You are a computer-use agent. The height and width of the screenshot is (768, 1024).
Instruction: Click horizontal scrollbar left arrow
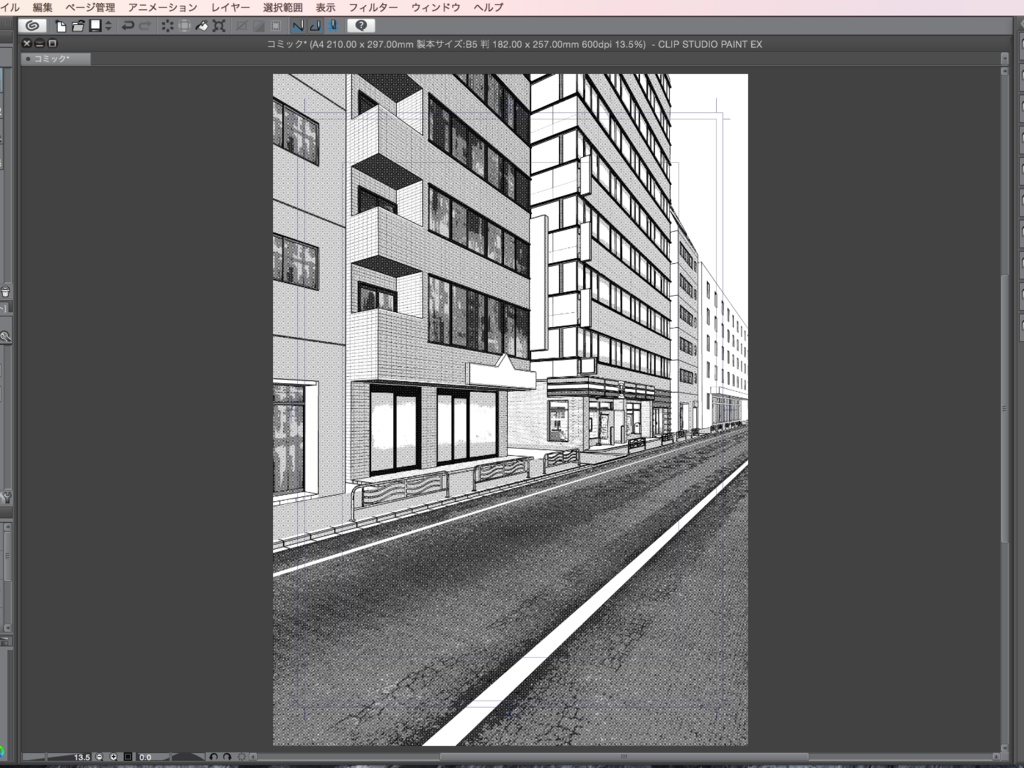pos(253,757)
